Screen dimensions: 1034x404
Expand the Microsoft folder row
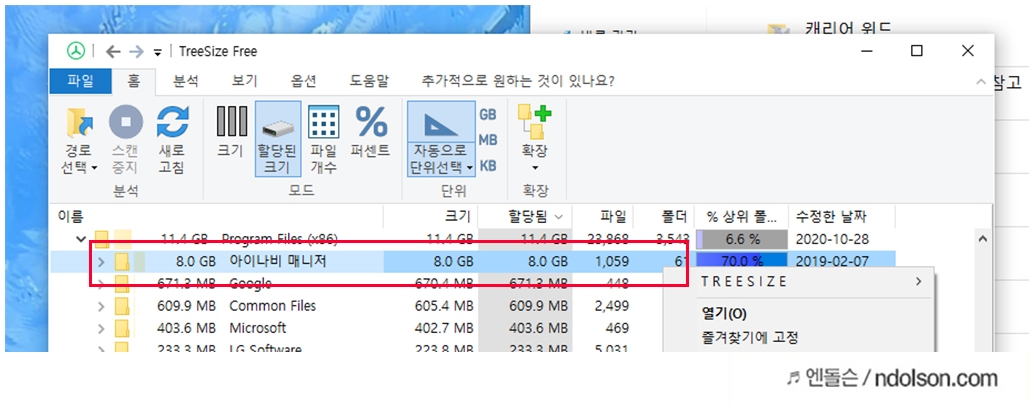101,328
